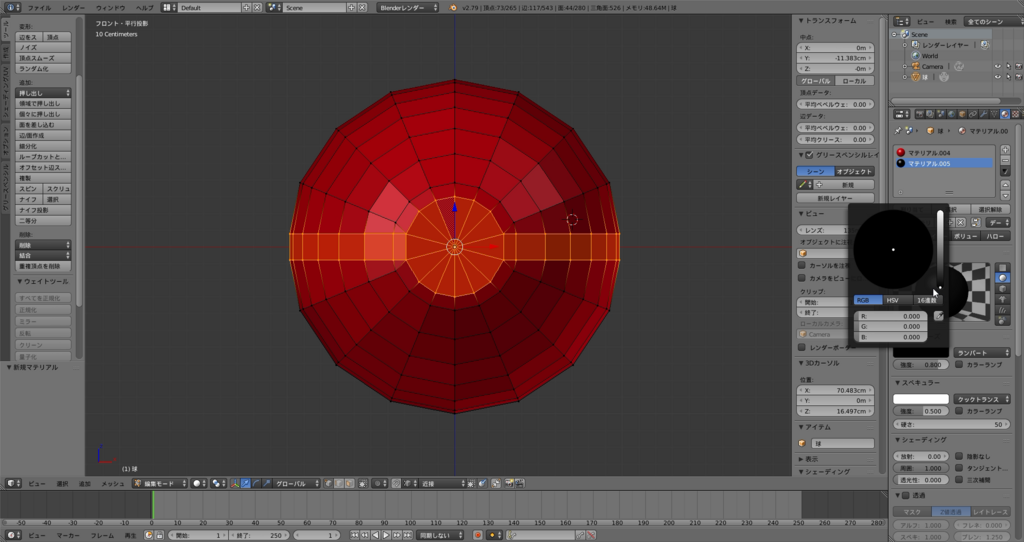Screen dimensions: 1024x542
Task: Open the ファイル menu
Action: [38, 7]
